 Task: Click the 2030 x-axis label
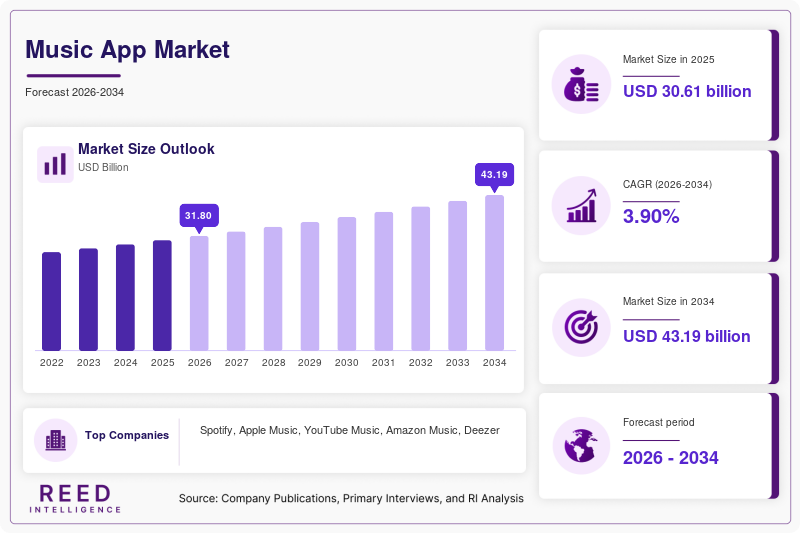(x=347, y=363)
